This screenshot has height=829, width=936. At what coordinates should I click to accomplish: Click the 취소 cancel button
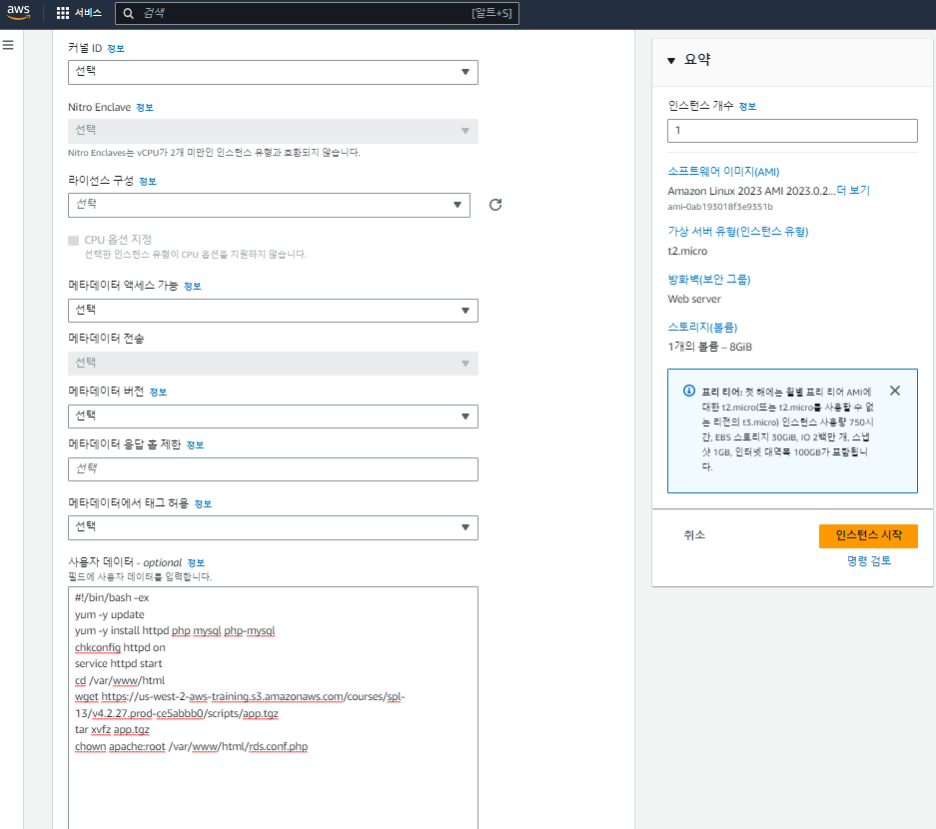coord(694,535)
